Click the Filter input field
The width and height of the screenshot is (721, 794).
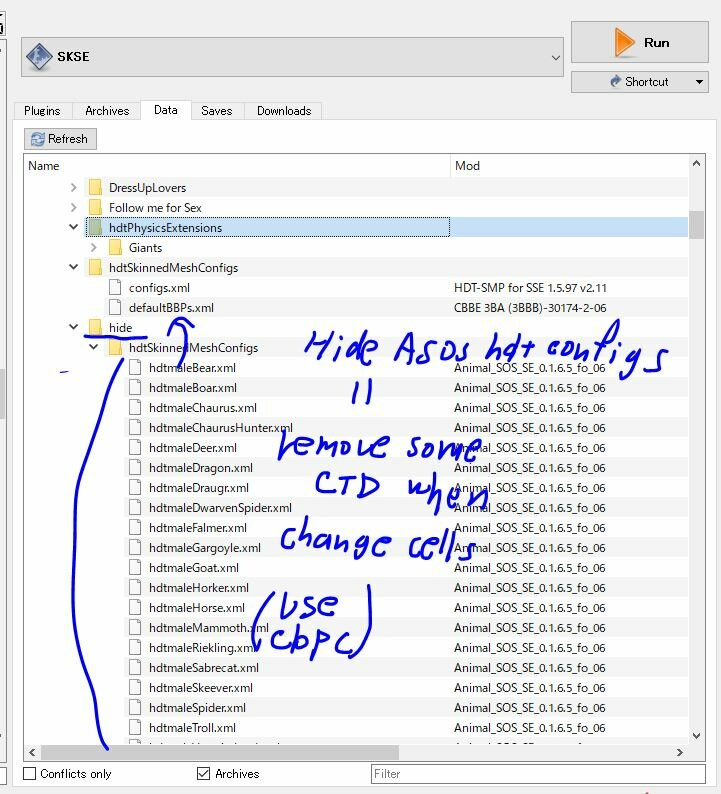click(x=538, y=774)
